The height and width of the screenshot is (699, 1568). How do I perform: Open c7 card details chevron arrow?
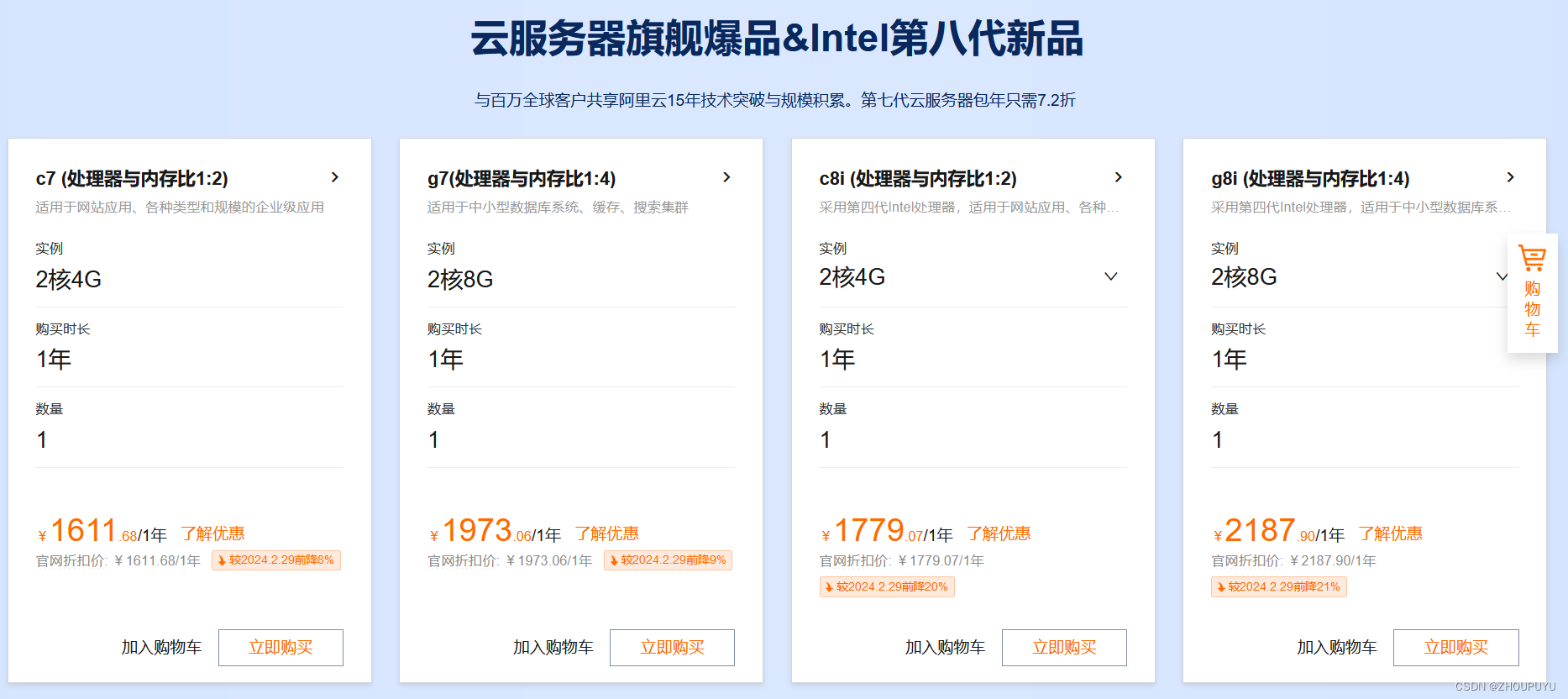334,177
